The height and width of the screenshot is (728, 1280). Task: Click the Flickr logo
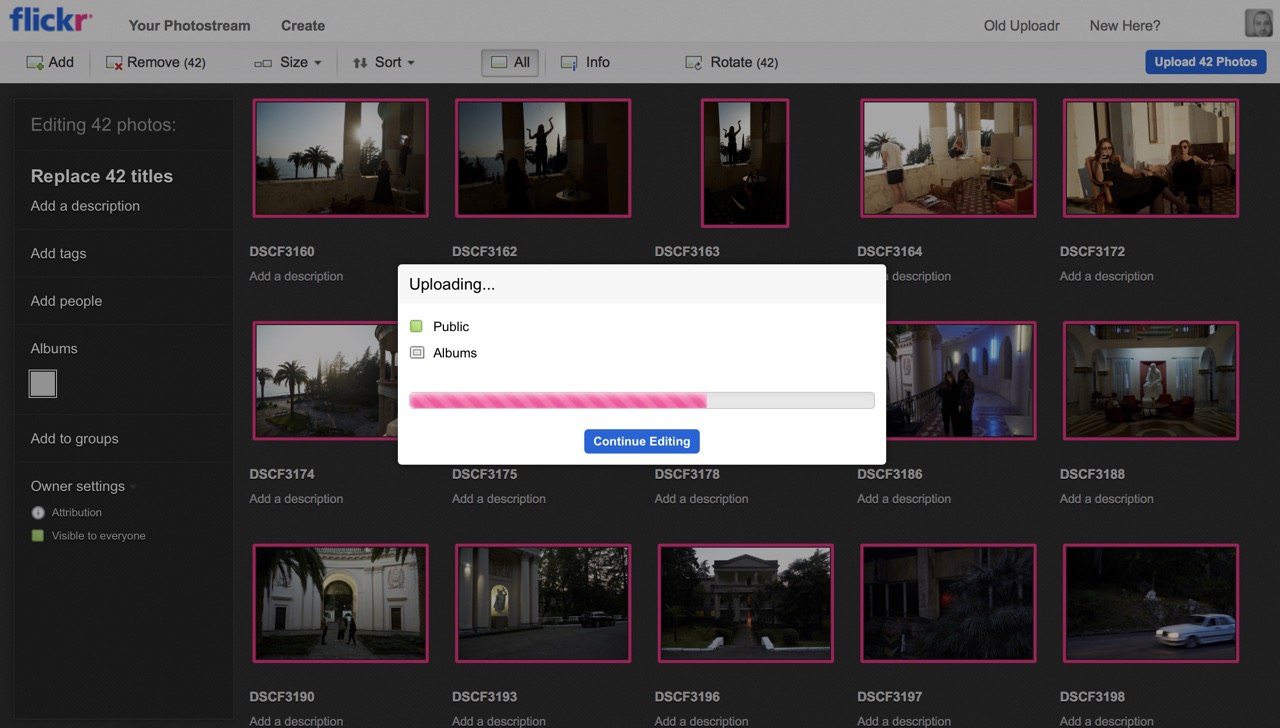click(x=51, y=20)
